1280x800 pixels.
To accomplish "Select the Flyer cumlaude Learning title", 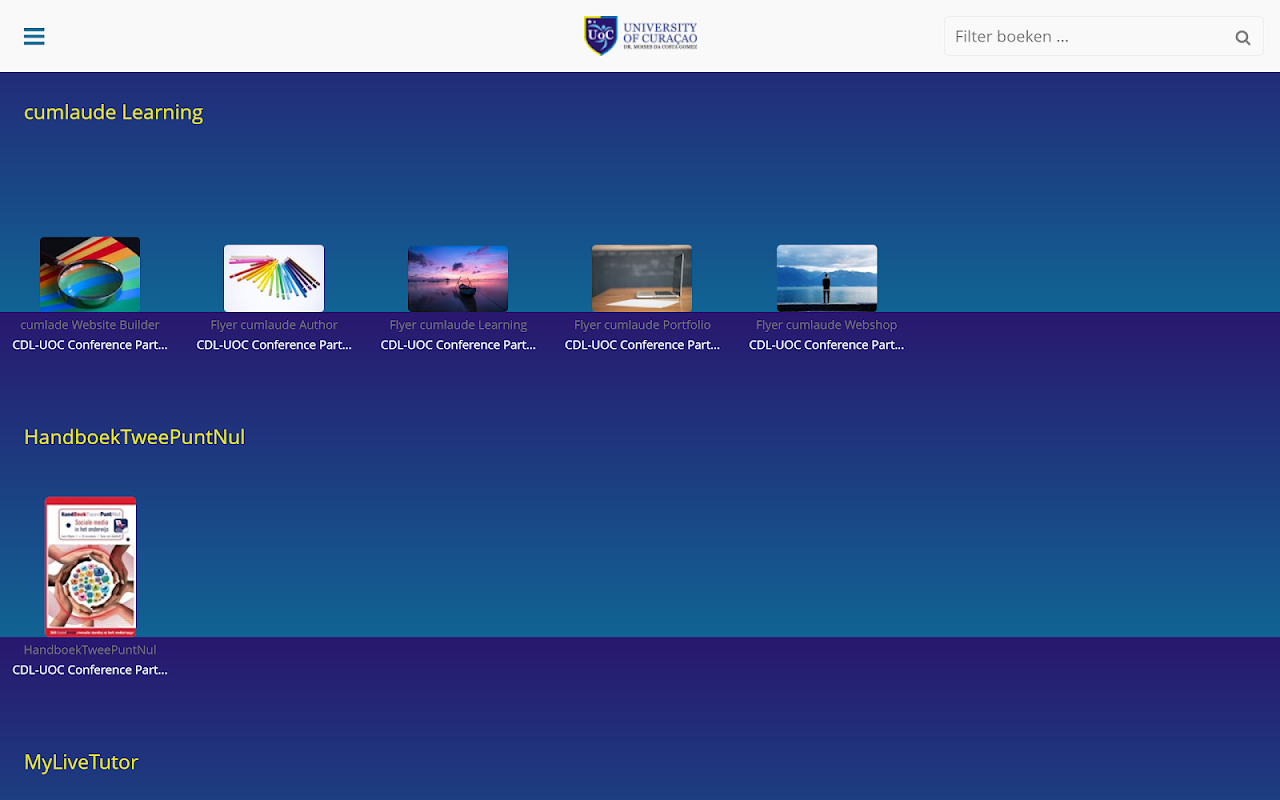I will [458, 325].
